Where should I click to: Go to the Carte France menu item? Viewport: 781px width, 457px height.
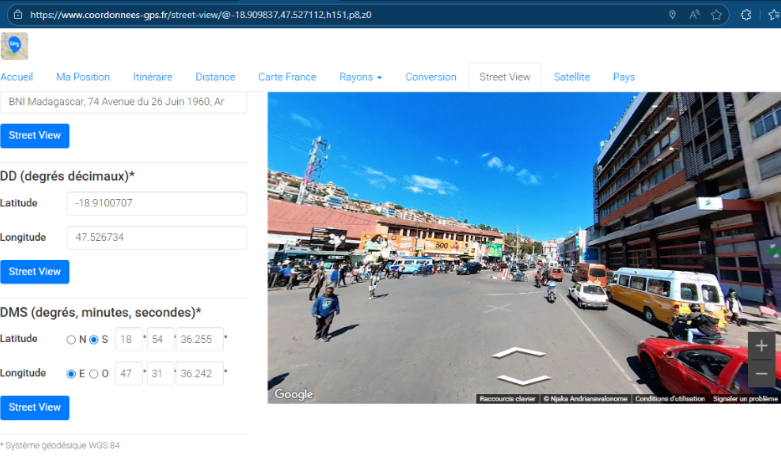[287, 77]
